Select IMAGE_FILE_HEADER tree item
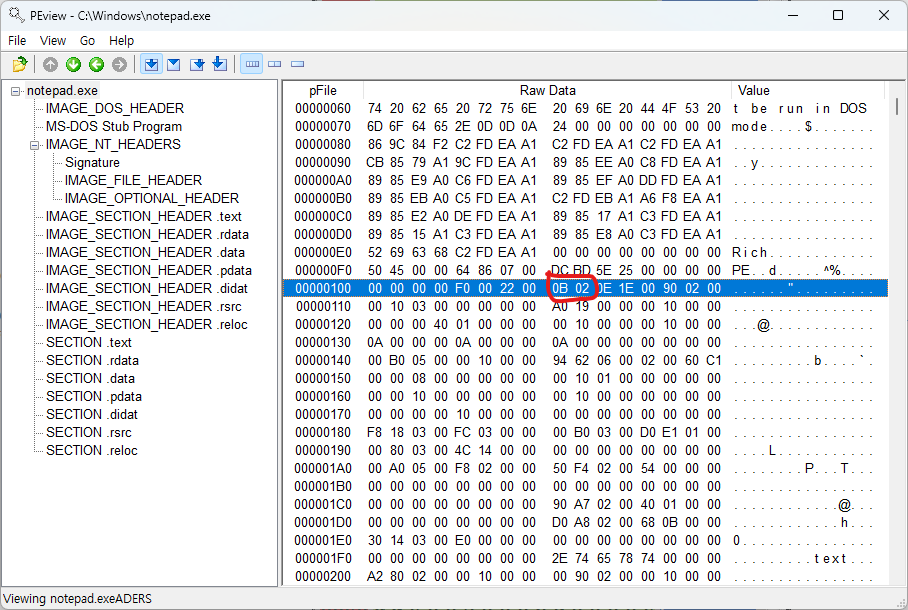908x610 pixels. (133, 180)
